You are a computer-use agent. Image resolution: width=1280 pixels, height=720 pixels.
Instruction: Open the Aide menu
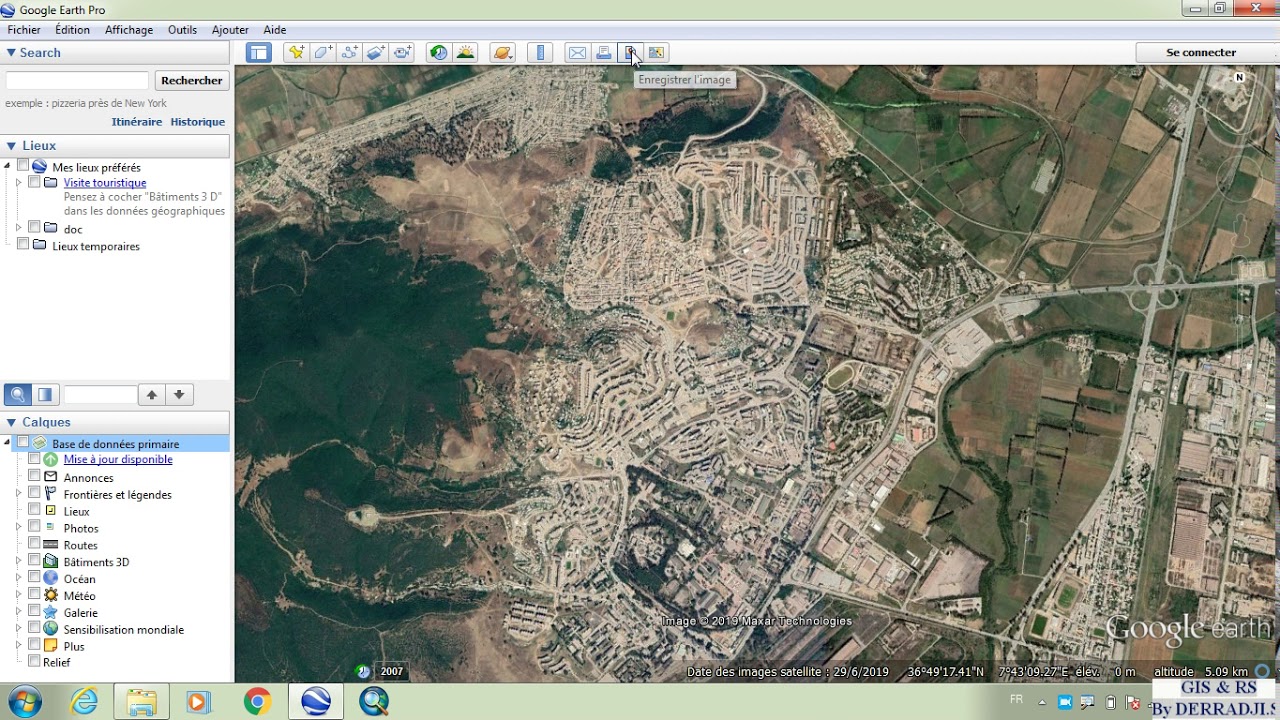275,30
